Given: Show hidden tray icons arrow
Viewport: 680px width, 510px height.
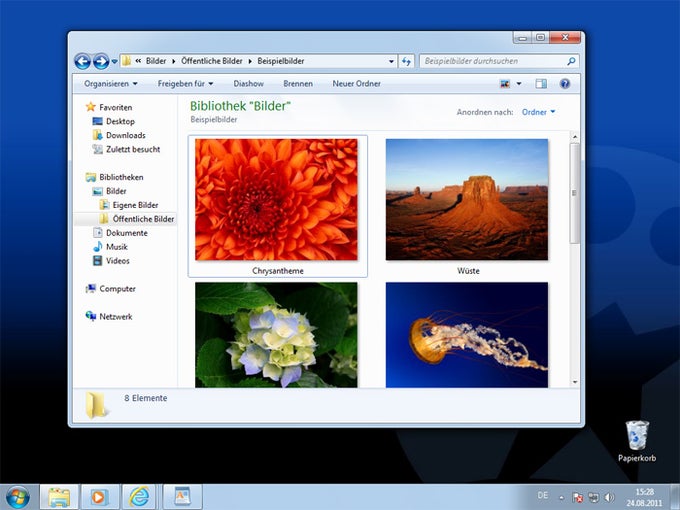Looking at the screenshot, I should 561,497.
